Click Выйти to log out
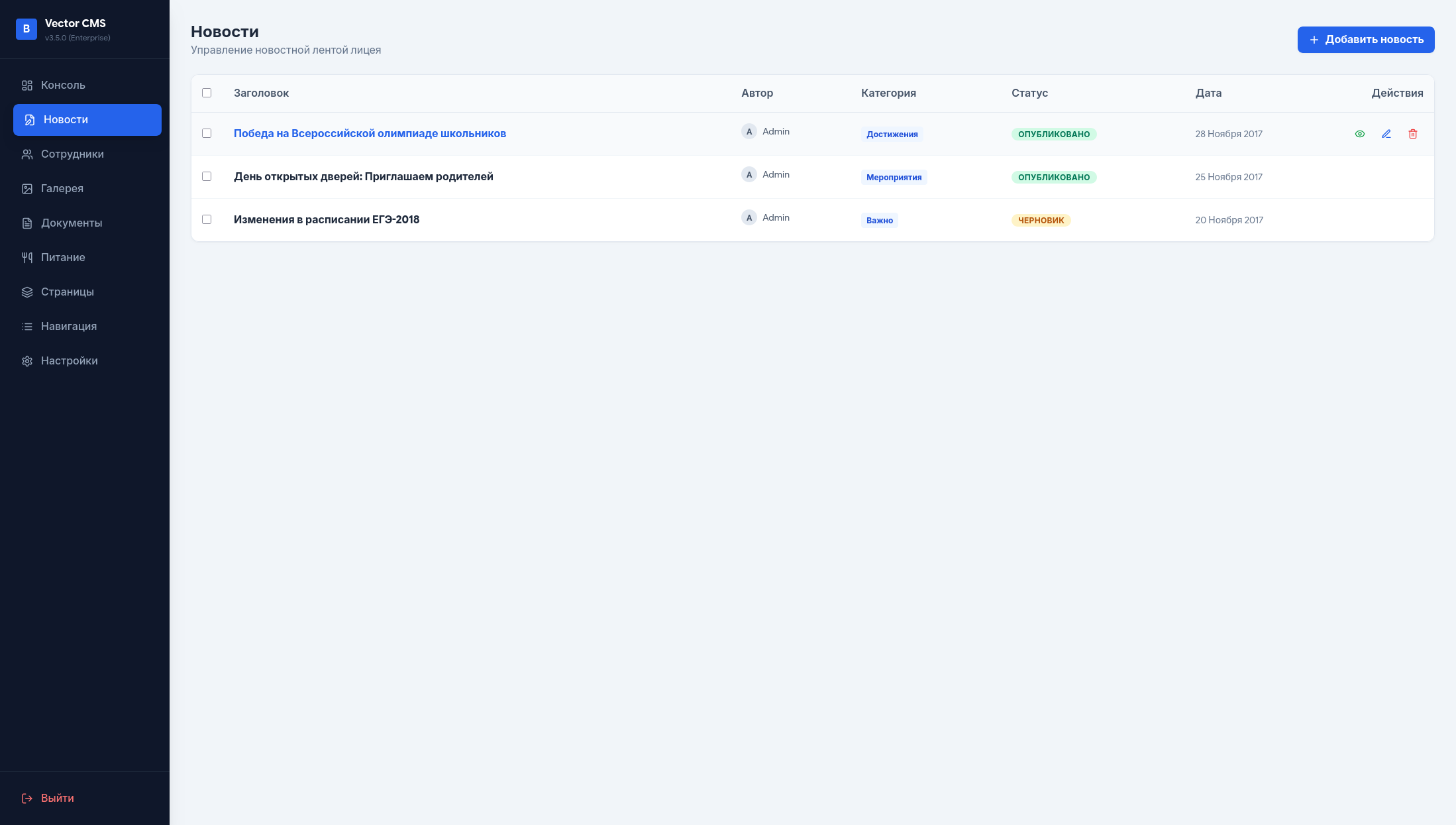 tap(57, 798)
